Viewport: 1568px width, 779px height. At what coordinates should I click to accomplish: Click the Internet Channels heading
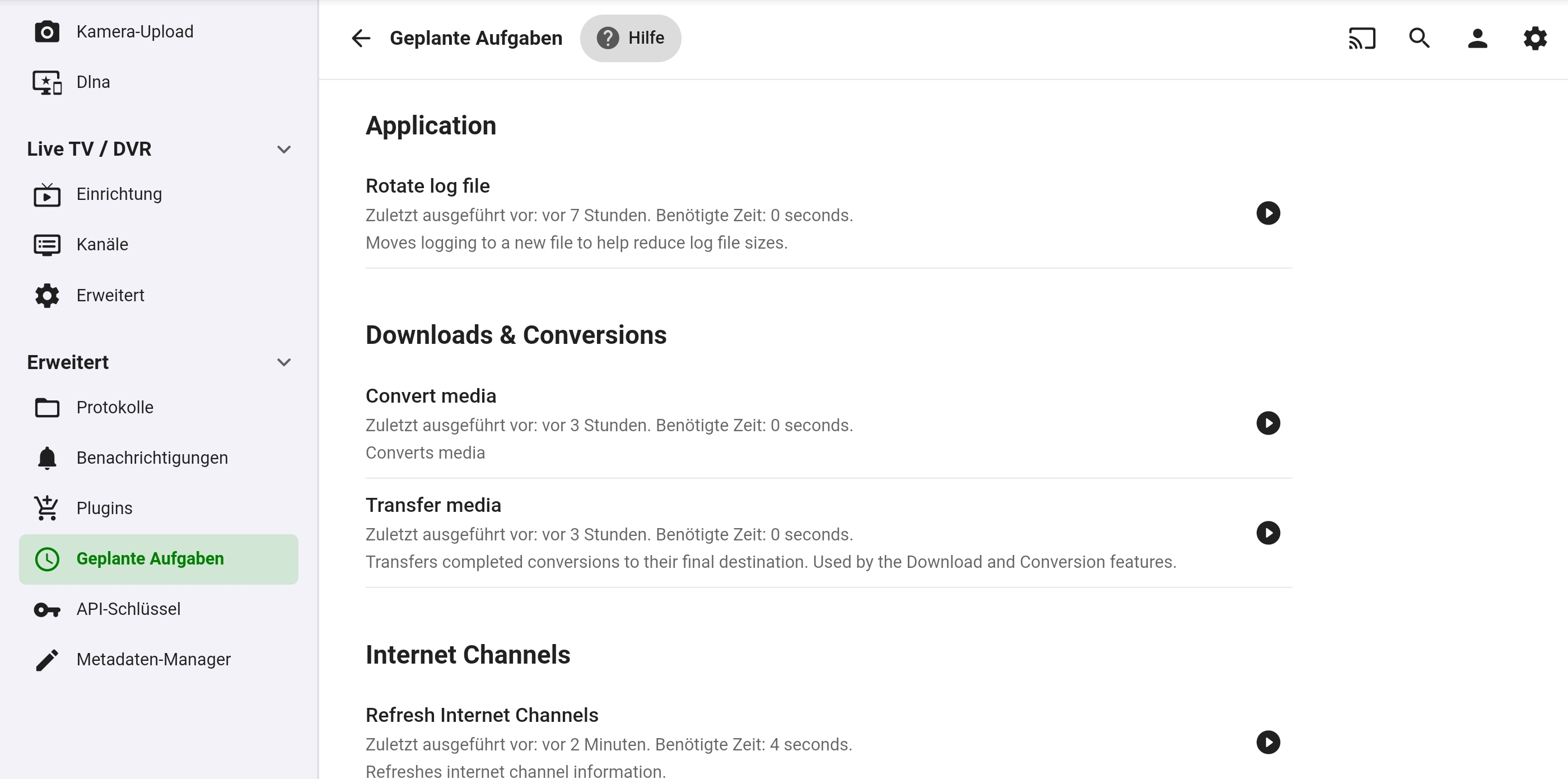pyautogui.click(x=468, y=655)
